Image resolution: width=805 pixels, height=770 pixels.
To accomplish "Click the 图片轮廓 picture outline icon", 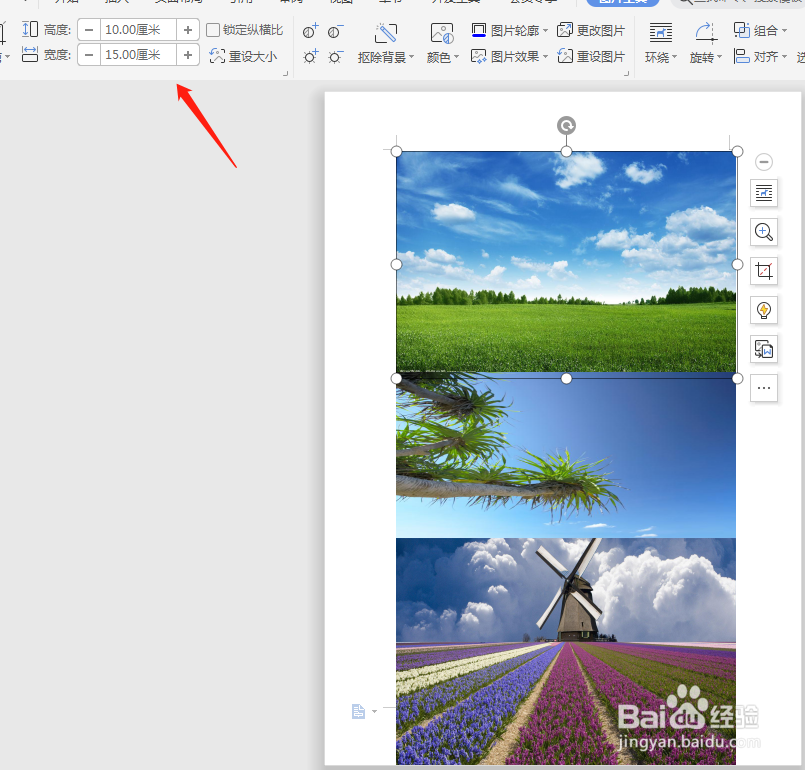I will [478, 30].
